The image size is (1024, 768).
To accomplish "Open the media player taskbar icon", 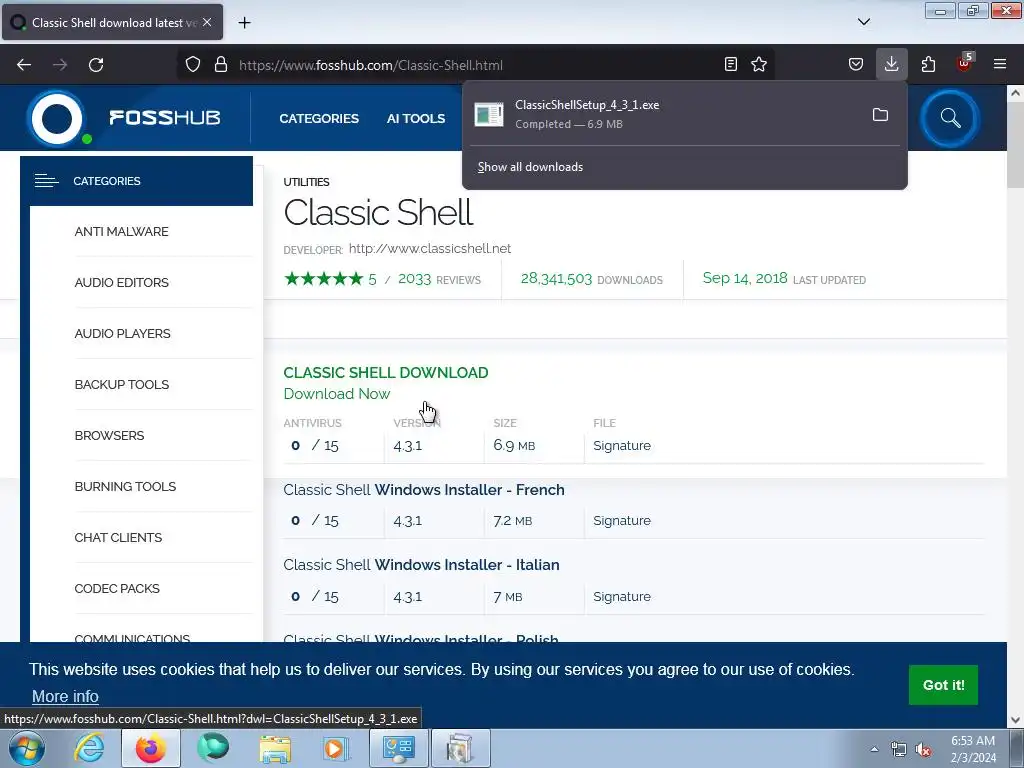I will pyautogui.click(x=336, y=748).
